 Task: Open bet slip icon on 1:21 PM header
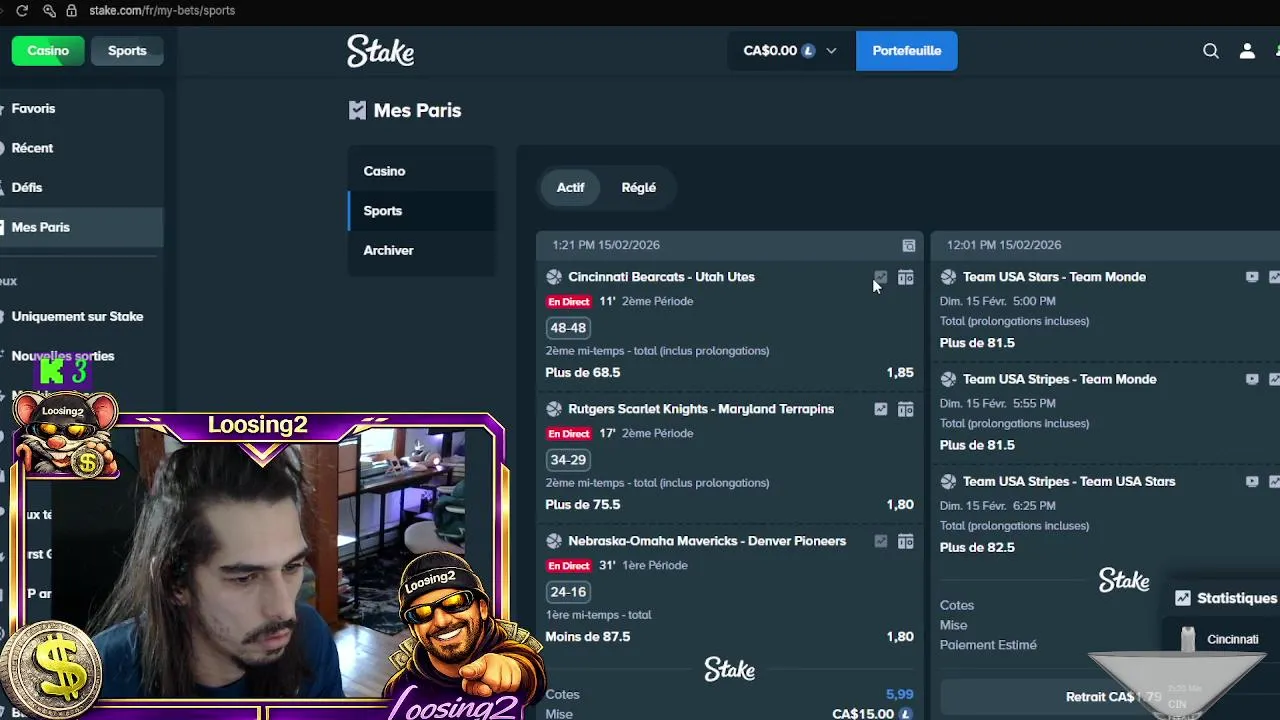(908, 245)
